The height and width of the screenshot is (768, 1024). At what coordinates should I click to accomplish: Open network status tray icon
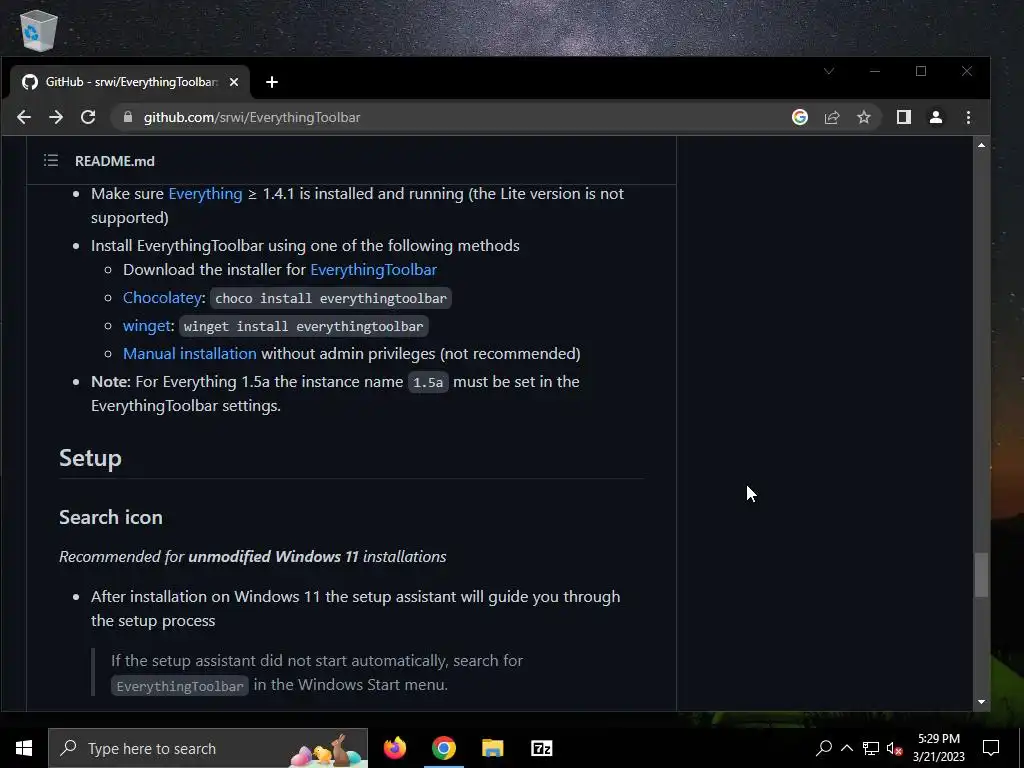pos(871,748)
